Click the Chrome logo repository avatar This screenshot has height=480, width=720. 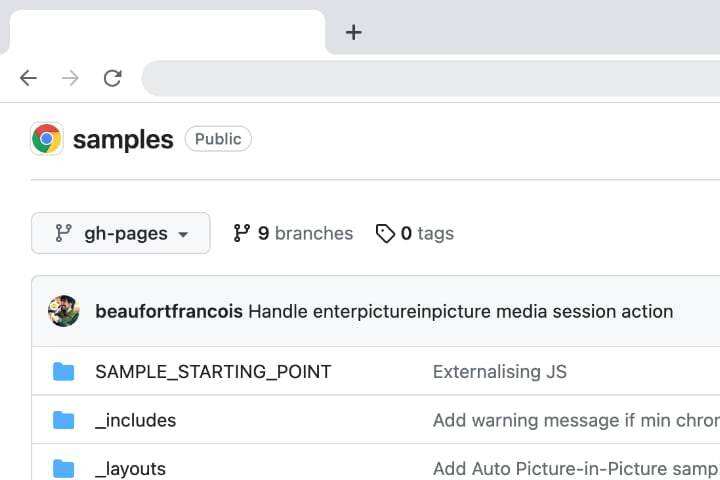click(47, 139)
